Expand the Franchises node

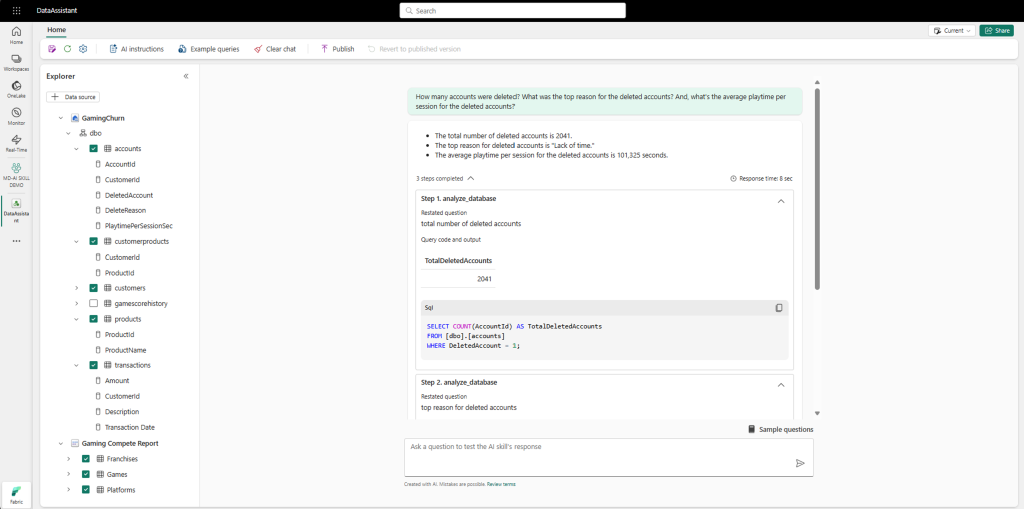69,459
